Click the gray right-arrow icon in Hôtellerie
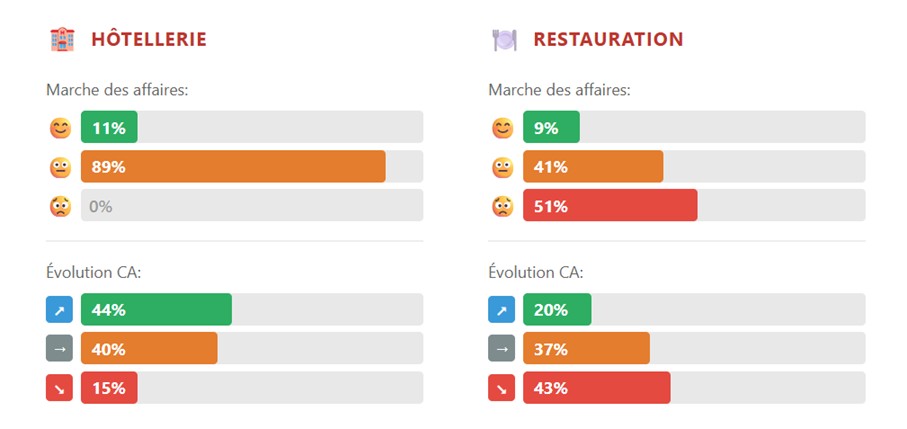 [x=60, y=349]
